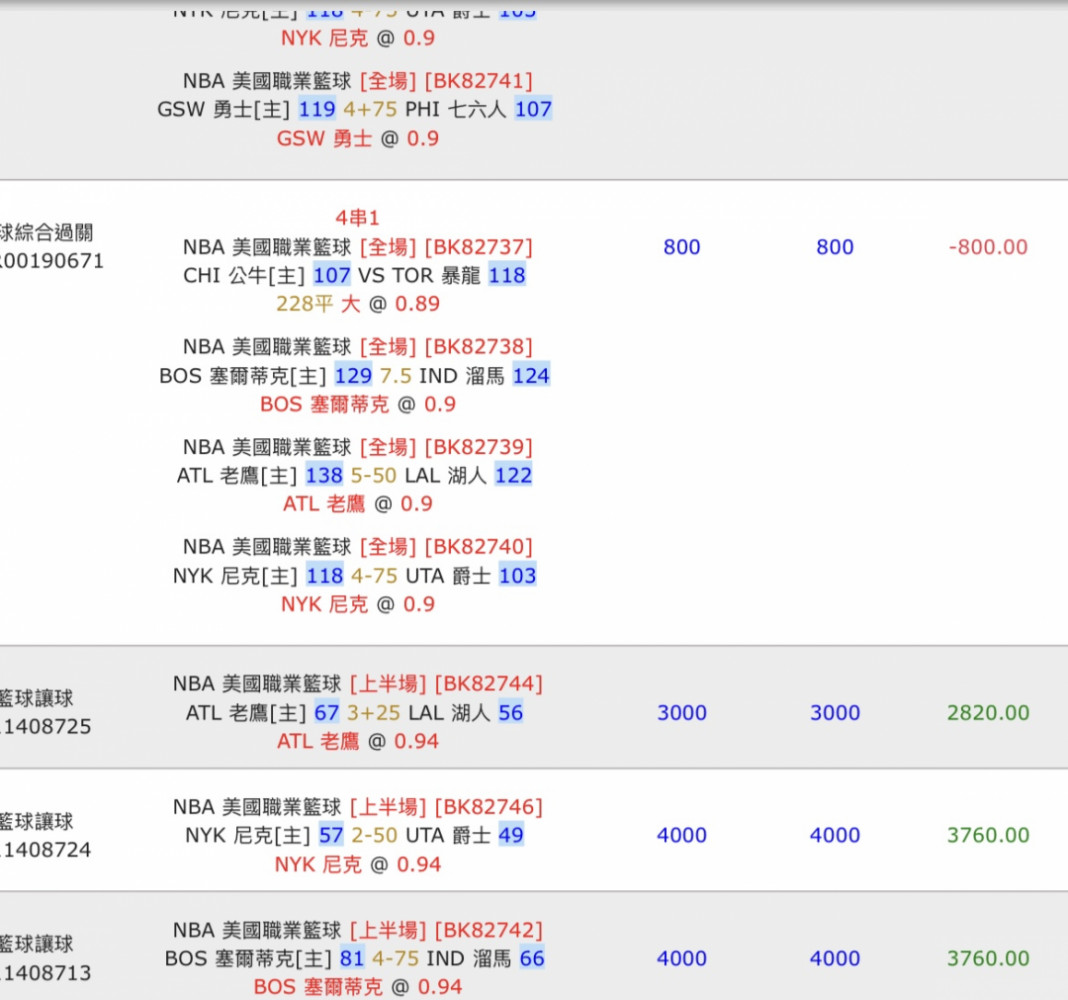The height and width of the screenshot is (1000, 1068).
Task: Click NYK 尼克 @ 0.9 above the BK82741 game
Action: pyautogui.click(x=358, y=37)
